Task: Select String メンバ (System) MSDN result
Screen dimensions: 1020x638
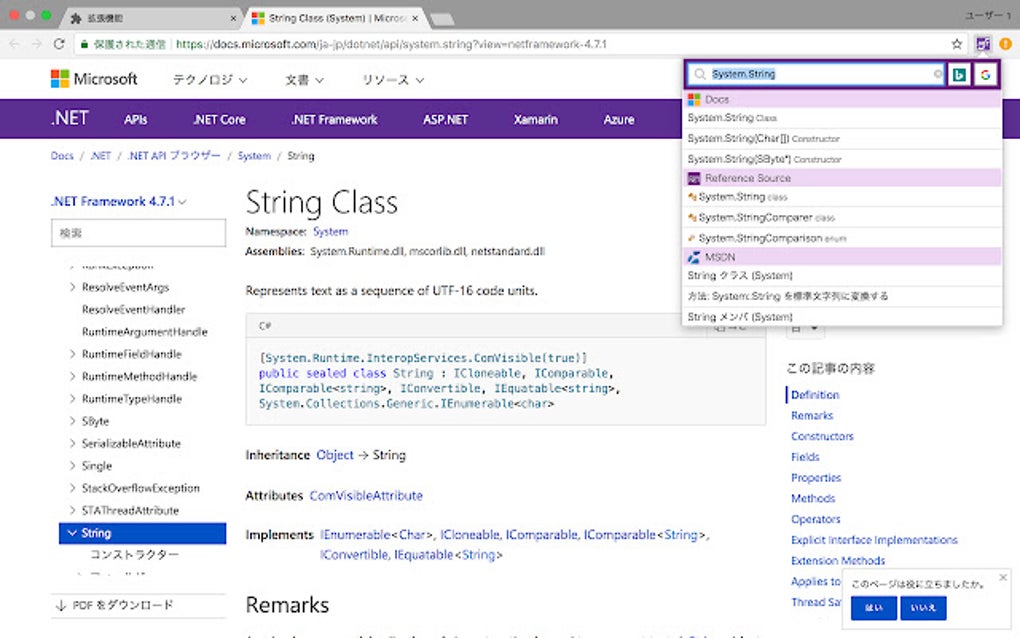Action: [842, 317]
